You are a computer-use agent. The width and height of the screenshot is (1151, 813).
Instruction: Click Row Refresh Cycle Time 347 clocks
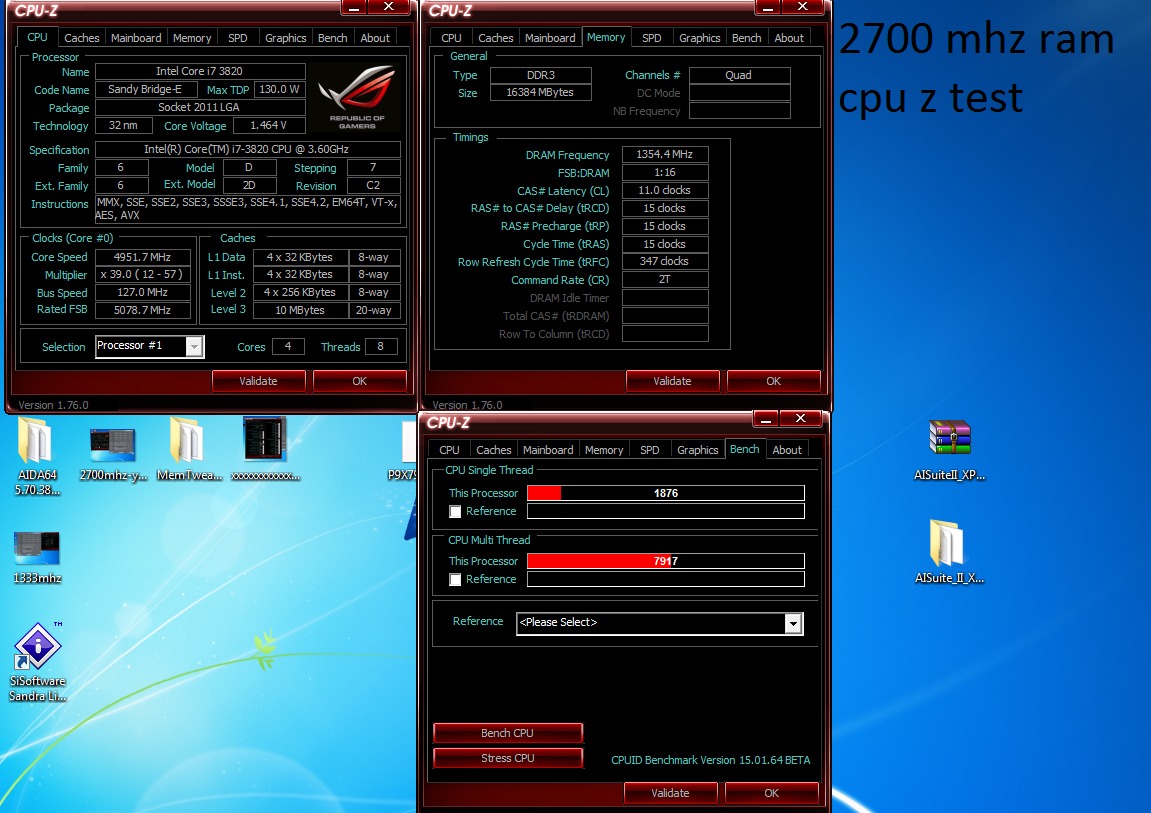(x=664, y=262)
